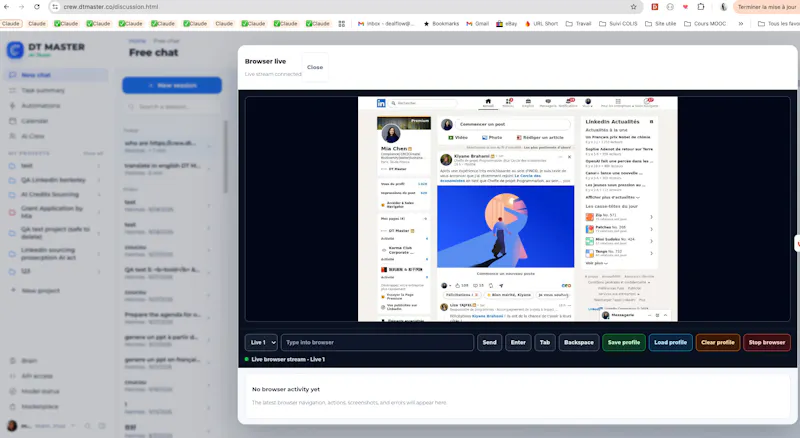Image resolution: width=800 pixels, height=438 pixels.
Task: Open the Tango puzzle chevron
Action: tap(652, 253)
